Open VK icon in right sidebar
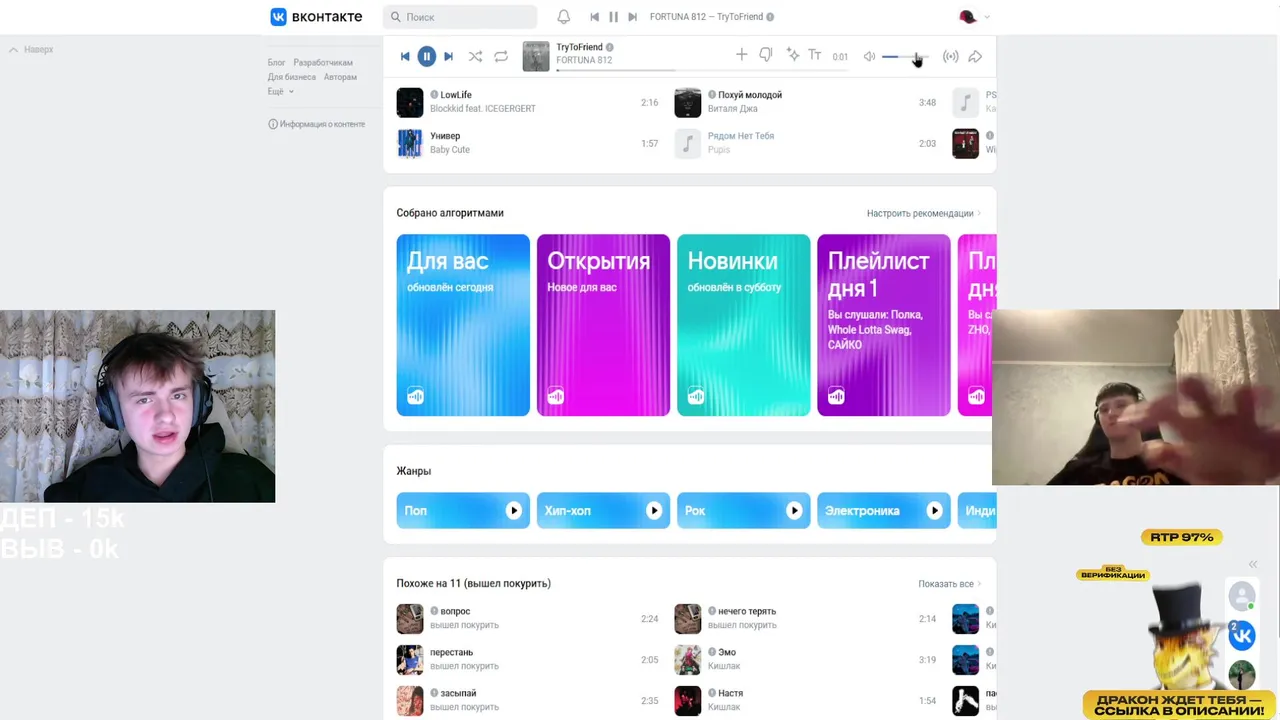 pos(1242,636)
